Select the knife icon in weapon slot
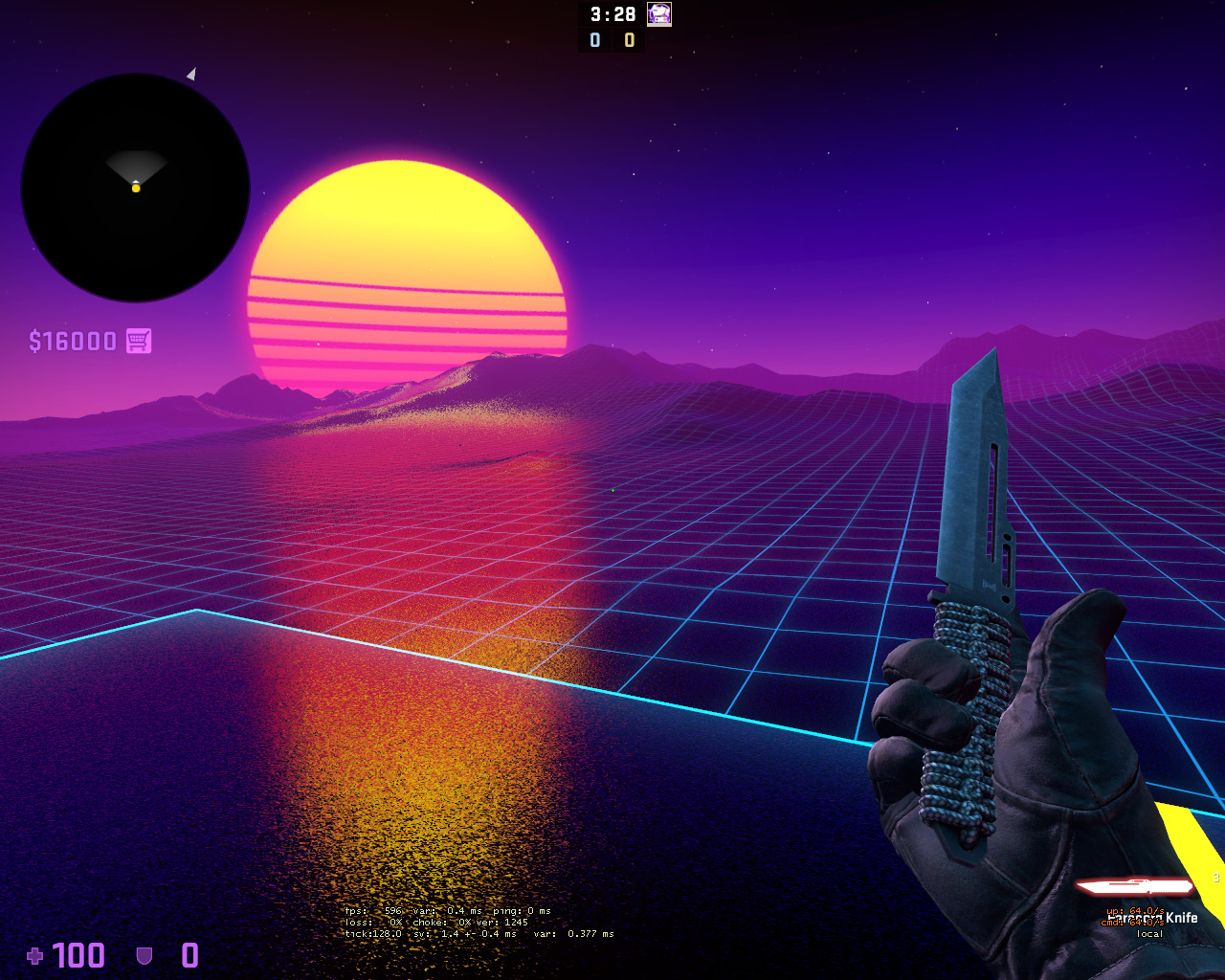The image size is (1225, 980). 1135,886
